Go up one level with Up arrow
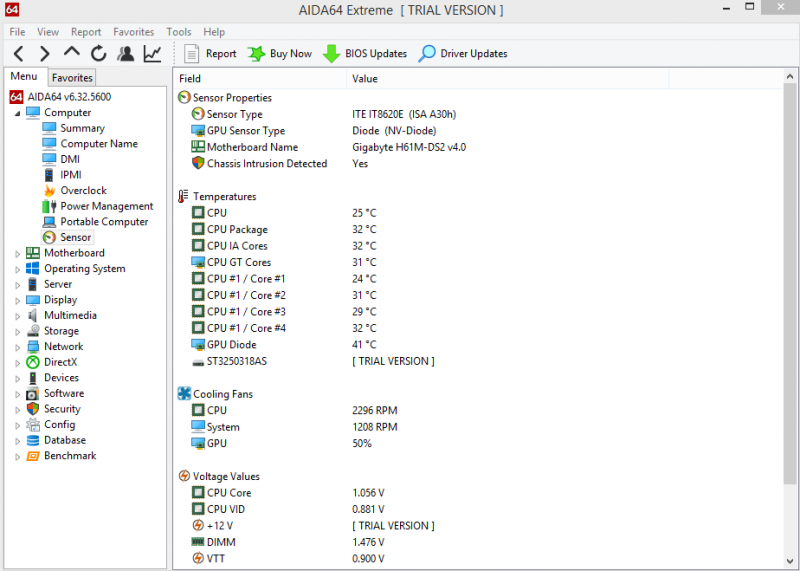 [72, 54]
